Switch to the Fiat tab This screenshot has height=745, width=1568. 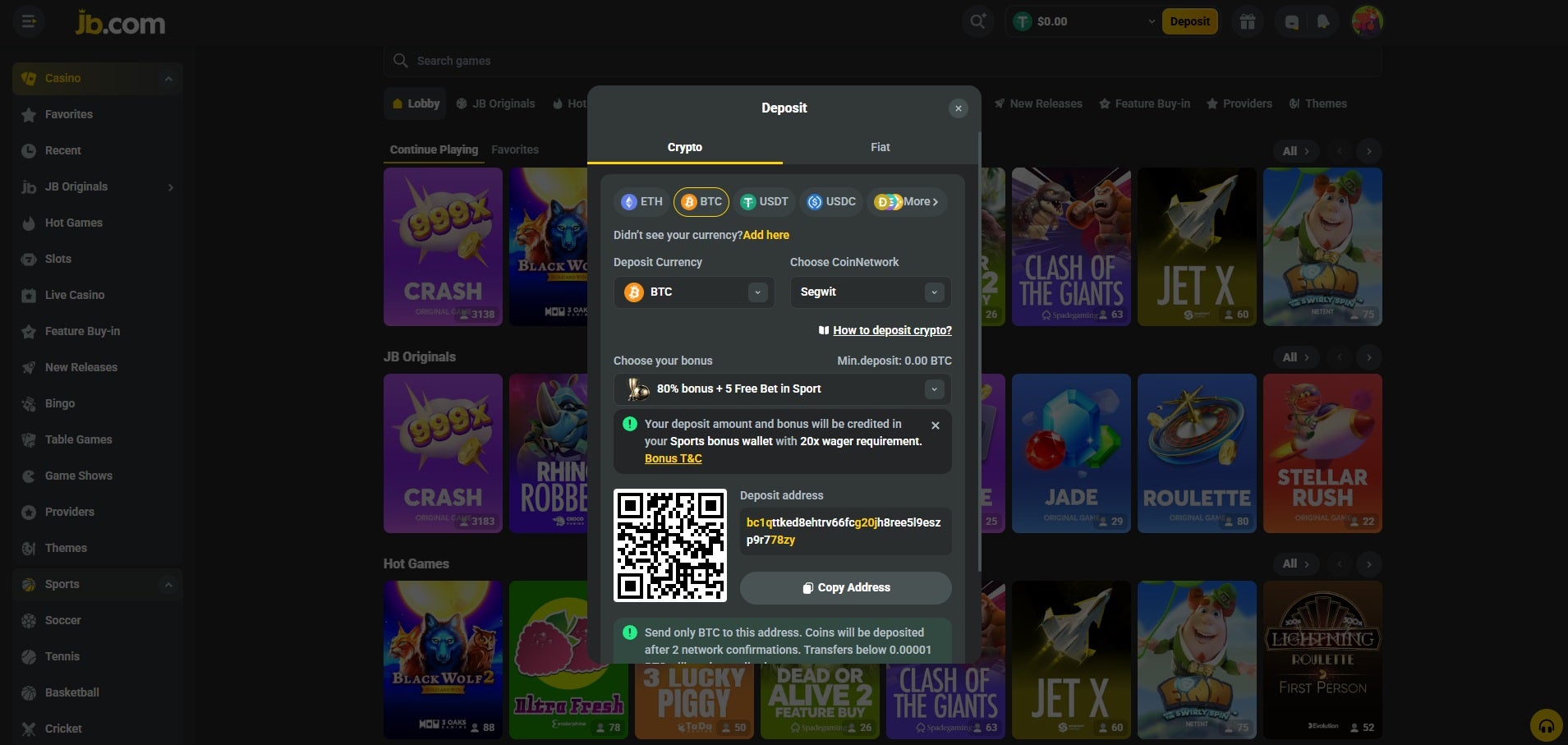(880, 147)
